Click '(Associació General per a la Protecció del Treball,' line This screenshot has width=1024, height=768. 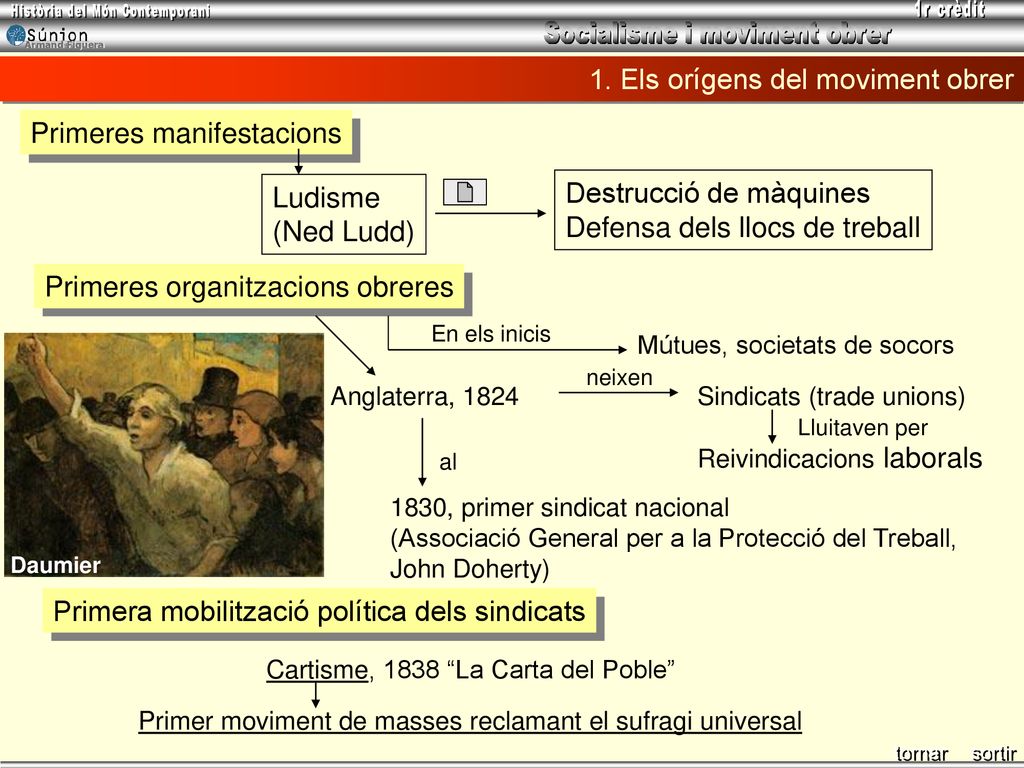673,538
